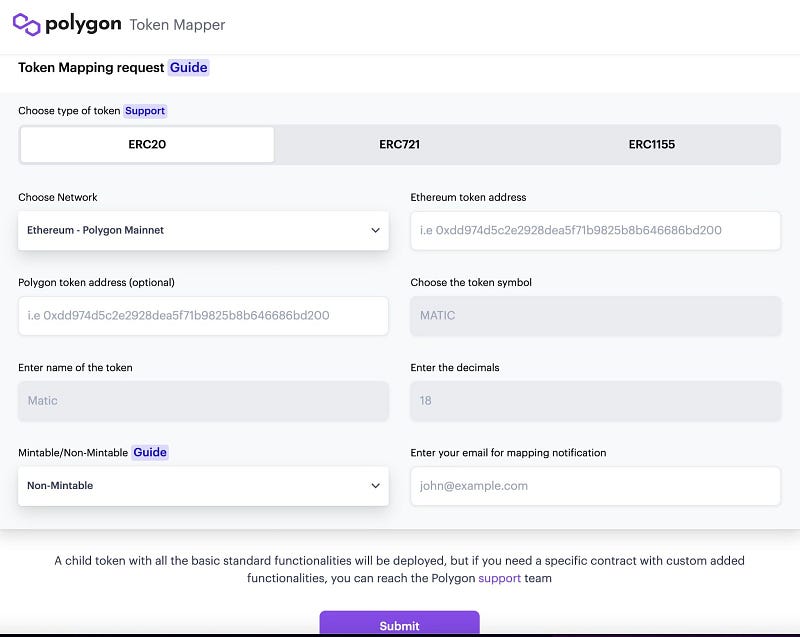
Task: Click the 'Ethereum token address' label
Action: point(468,197)
